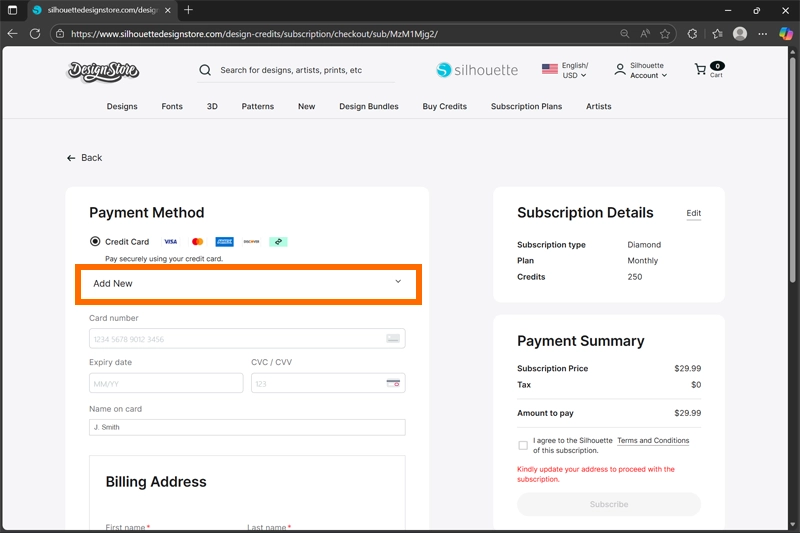Open the Terms and Conditions link

click(653, 440)
